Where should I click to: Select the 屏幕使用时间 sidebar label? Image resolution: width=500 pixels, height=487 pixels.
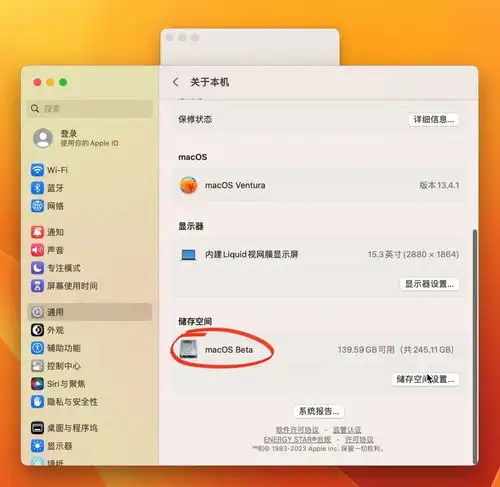pyautogui.click(x=72, y=286)
